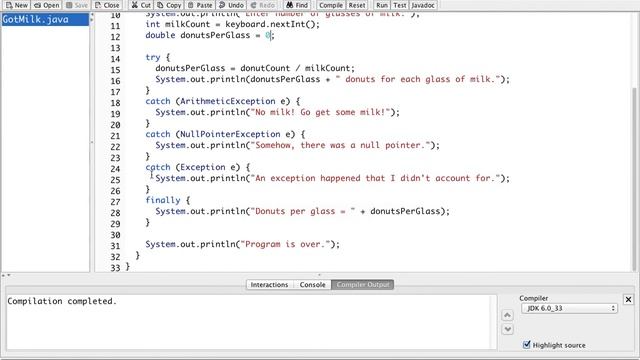Click the "Somehow, there was a null pointer." string
Image resolution: width=640 pixels, height=360 pixels.
340,145
